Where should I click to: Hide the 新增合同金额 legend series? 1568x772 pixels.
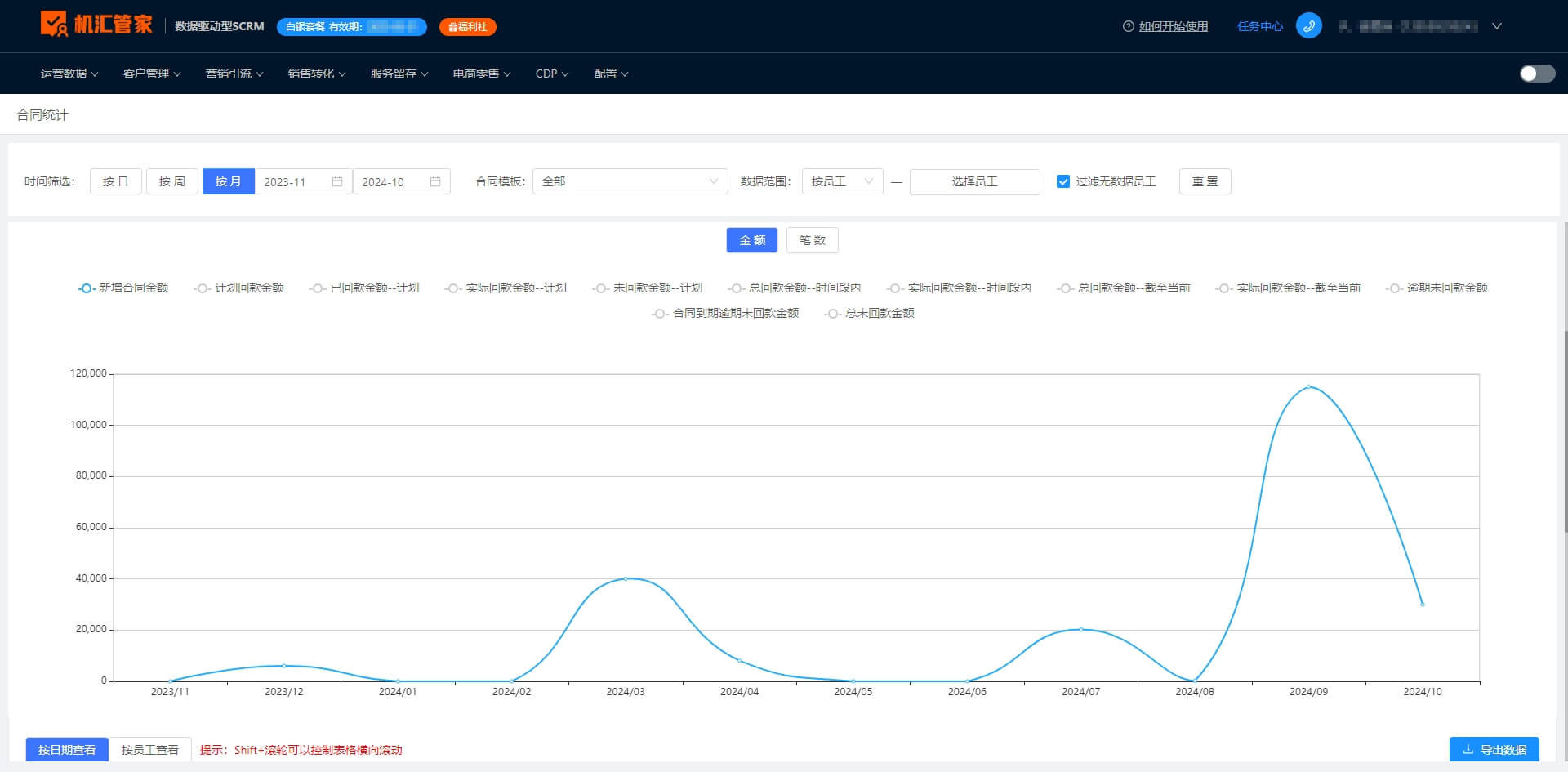pos(123,288)
